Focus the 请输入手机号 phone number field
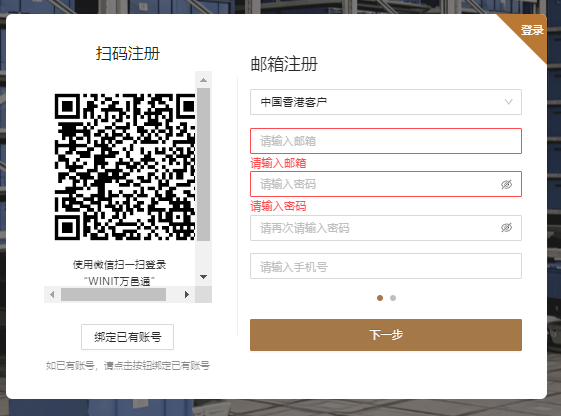The height and width of the screenshot is (416, 561). tap(386, 266)
